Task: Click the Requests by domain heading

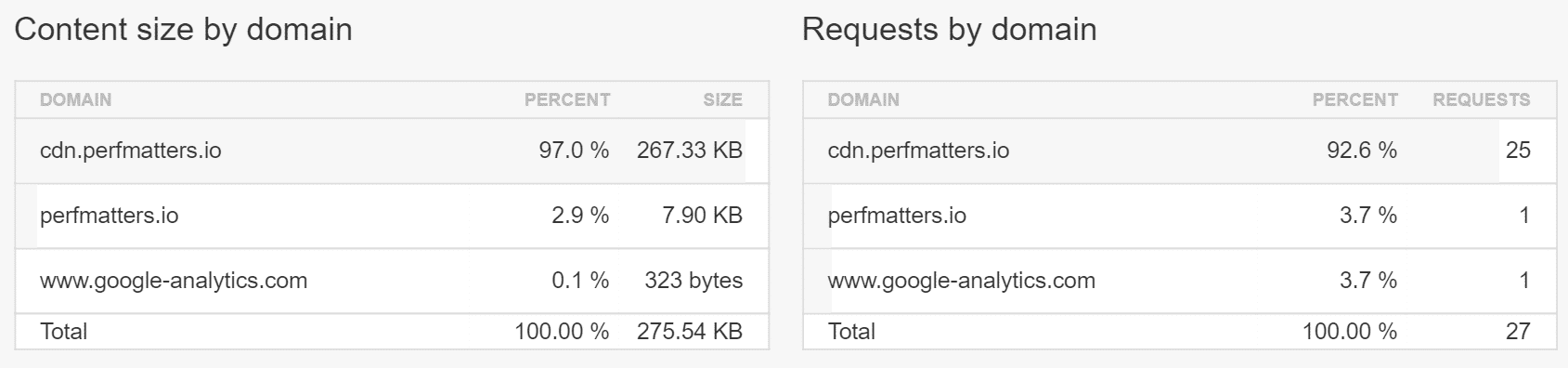Action: [950, 30]
